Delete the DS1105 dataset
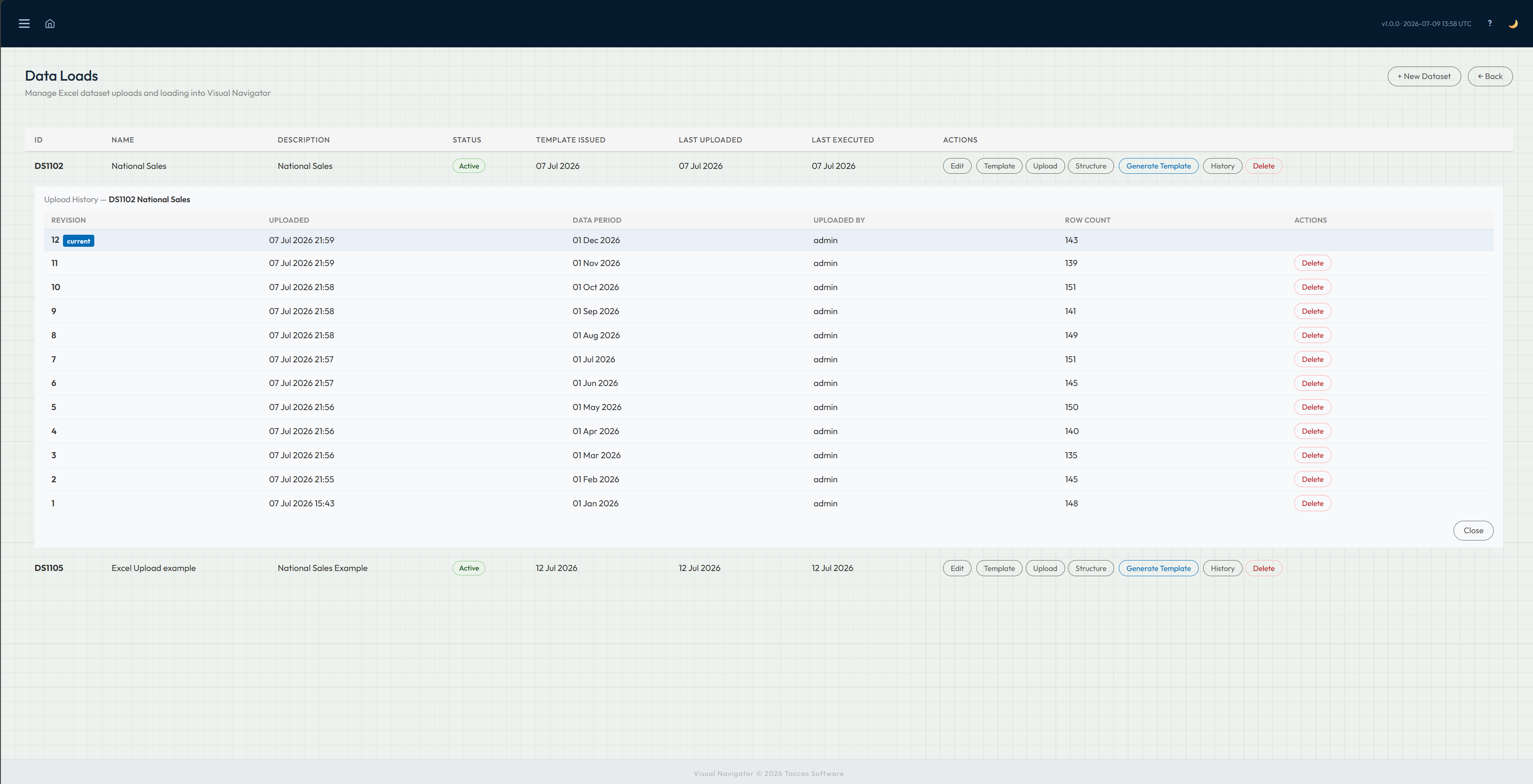1533x784 pixels. [1263, 568]
